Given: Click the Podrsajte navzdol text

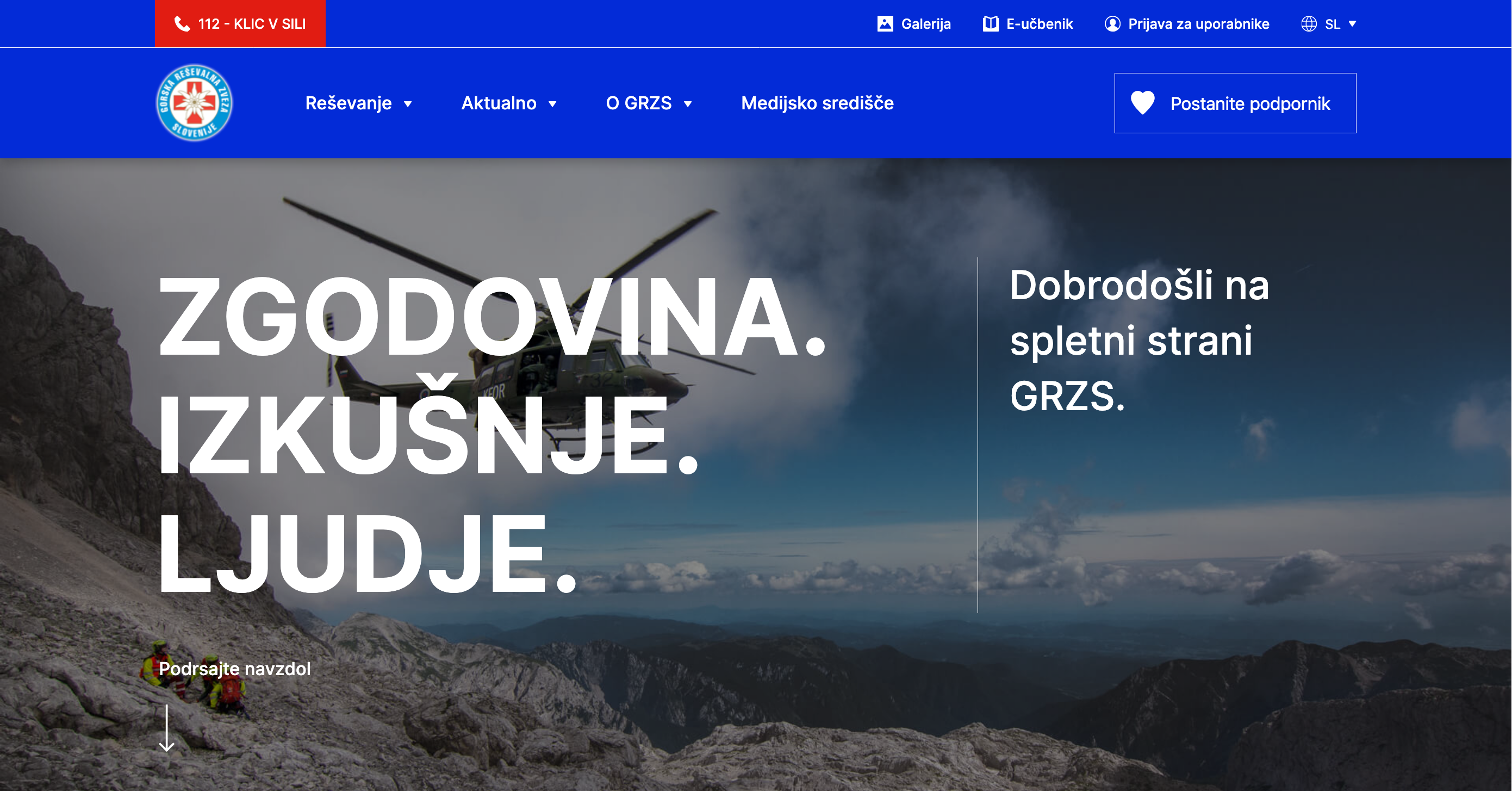Looking at the screenshot, I should point(235,668).
